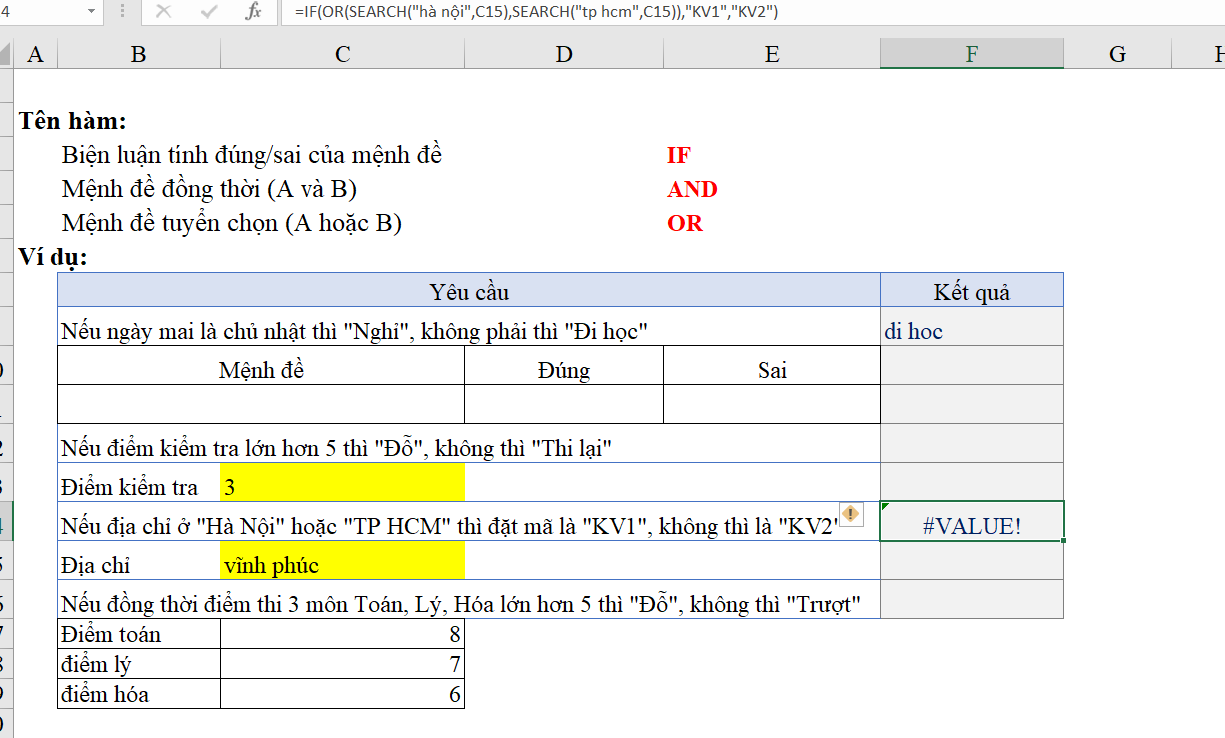Select column F header
This screenshot has width=1225, height=738.
pos(971,54)
